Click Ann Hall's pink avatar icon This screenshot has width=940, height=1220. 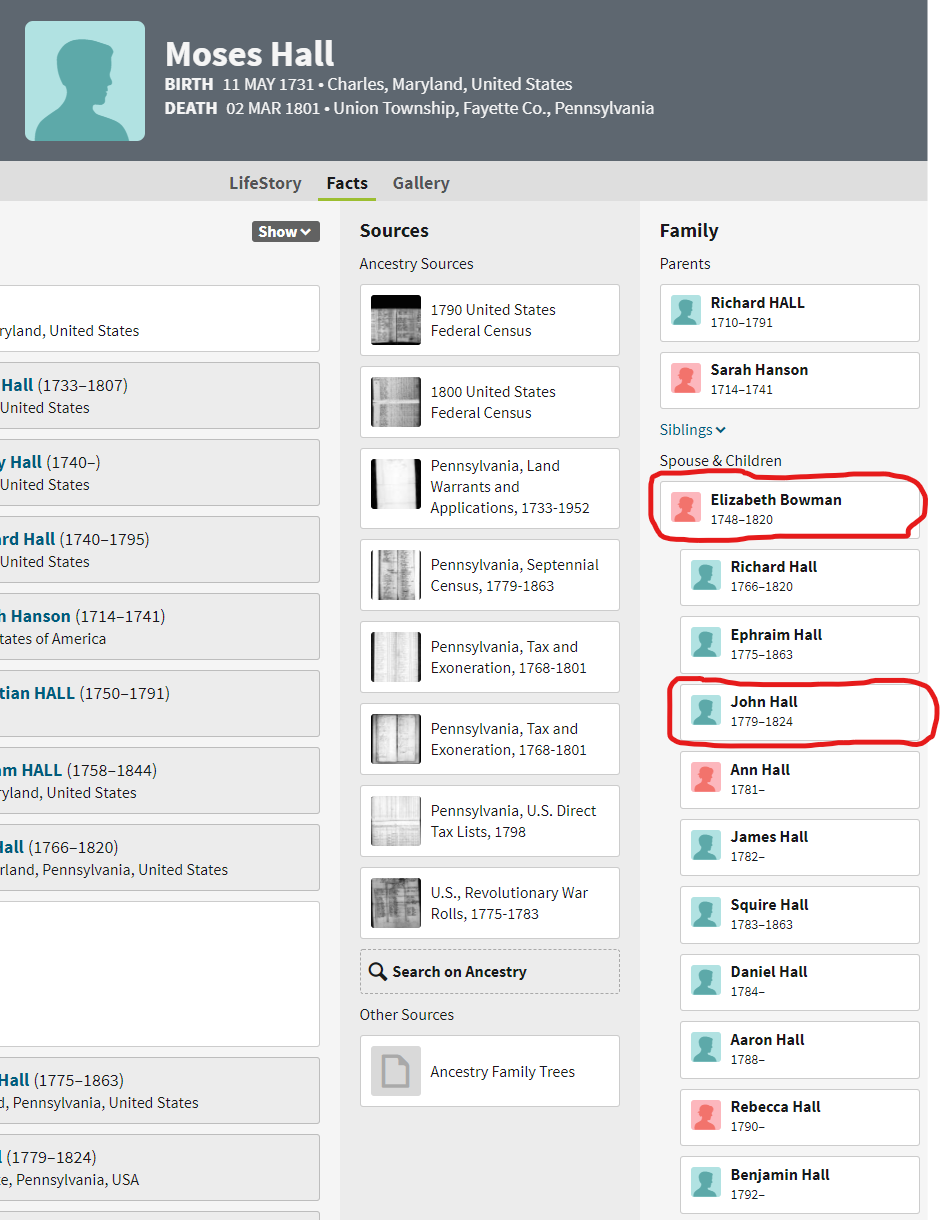(x=706, y=779)
